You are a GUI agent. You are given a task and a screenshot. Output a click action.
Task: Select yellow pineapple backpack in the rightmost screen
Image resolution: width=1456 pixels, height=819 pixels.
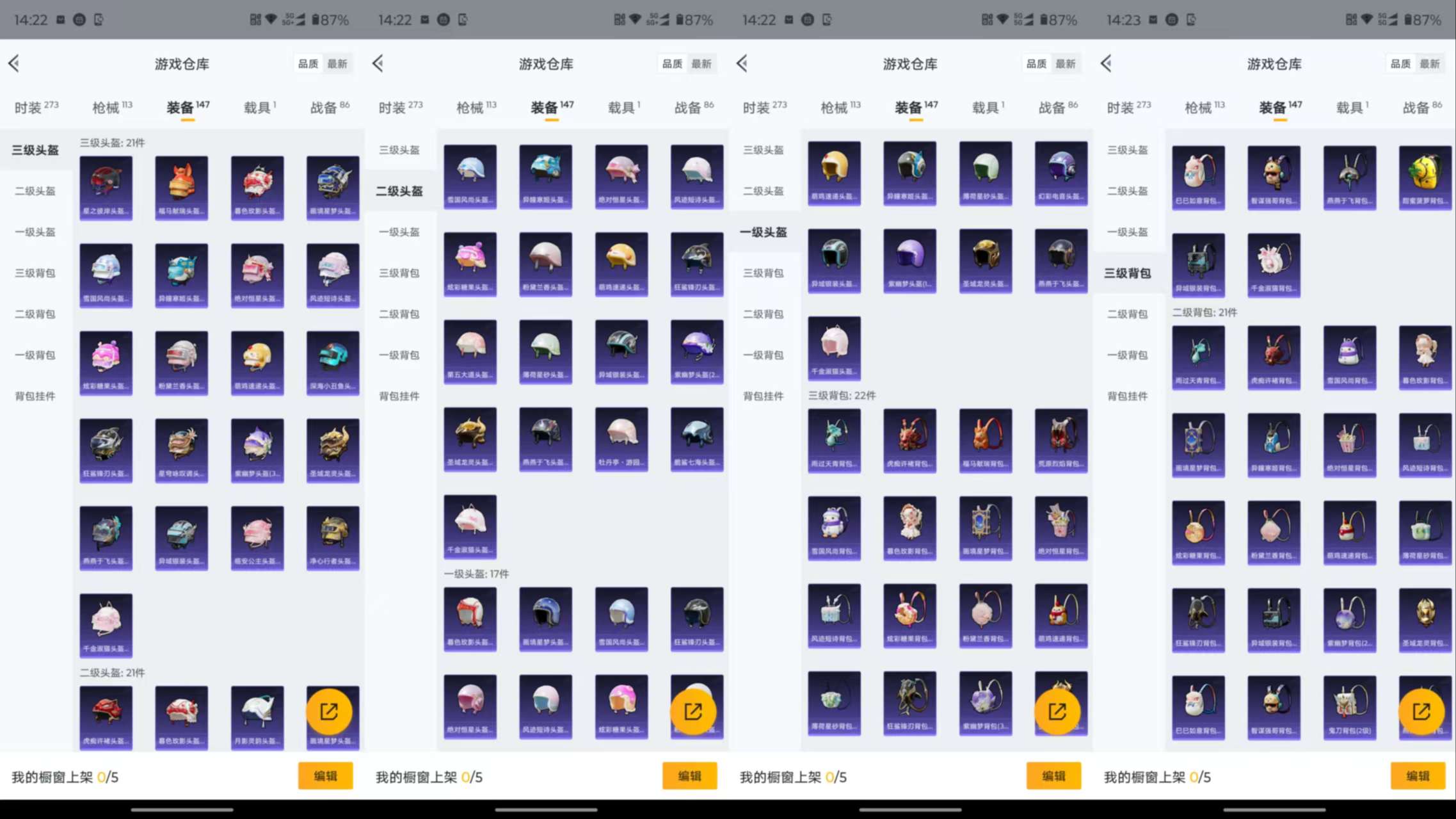click(1425, 177)
